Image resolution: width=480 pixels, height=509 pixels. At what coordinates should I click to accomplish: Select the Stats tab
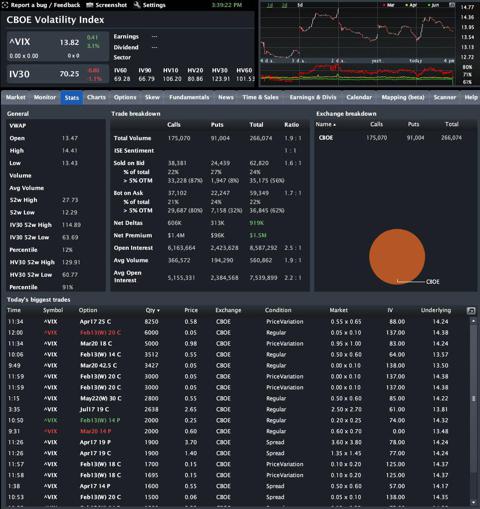(x=72, y=98)
